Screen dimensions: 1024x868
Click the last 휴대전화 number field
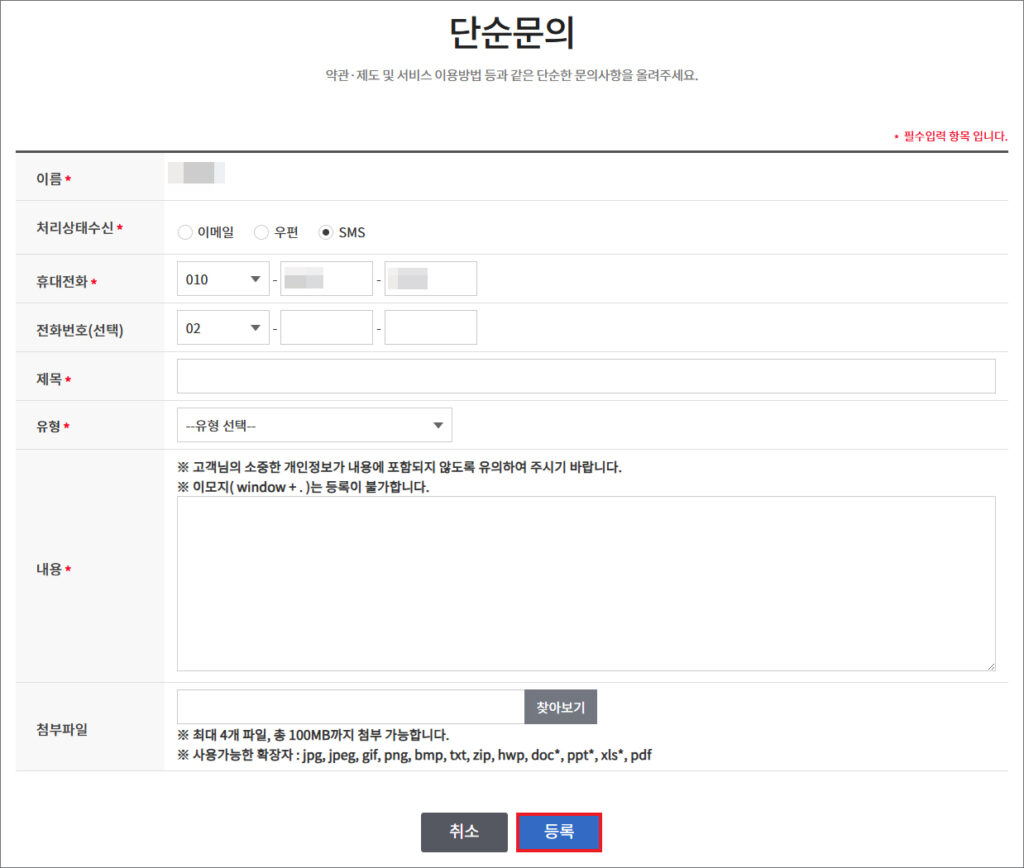[x=430, y=279]
